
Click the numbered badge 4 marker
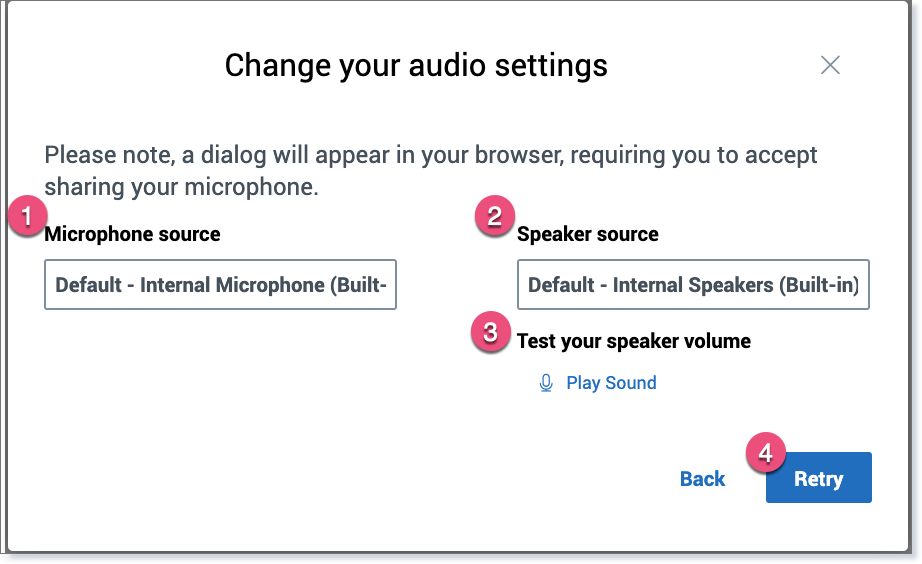pyautogui.click(x=766, y=454)
